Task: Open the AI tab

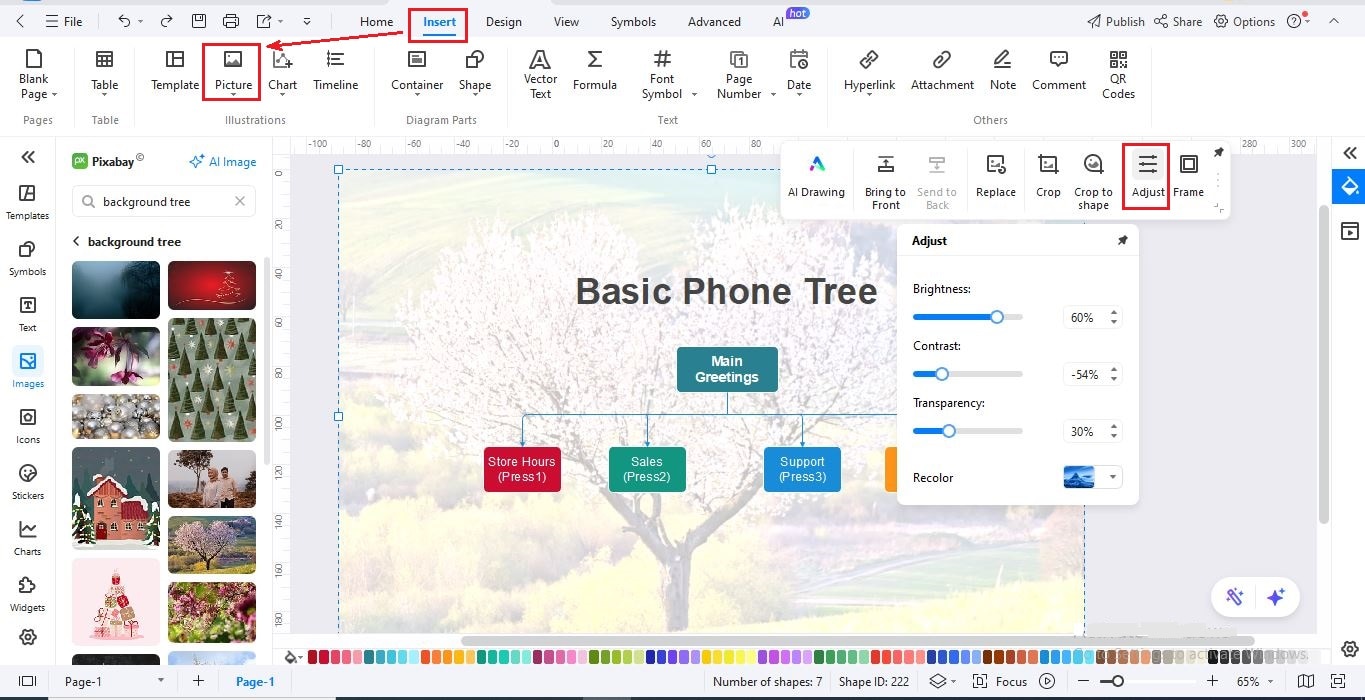Action: click(x=778, y=21)
